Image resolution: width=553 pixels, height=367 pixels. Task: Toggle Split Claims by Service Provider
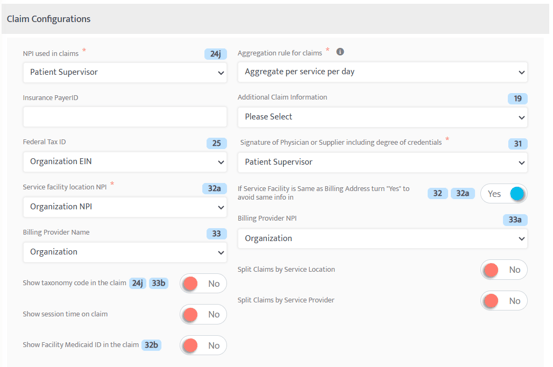coord(504,301)
